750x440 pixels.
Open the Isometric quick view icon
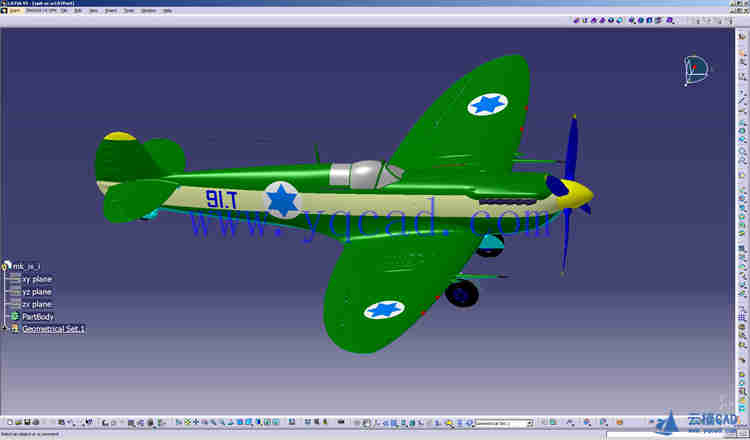[249, 423]
